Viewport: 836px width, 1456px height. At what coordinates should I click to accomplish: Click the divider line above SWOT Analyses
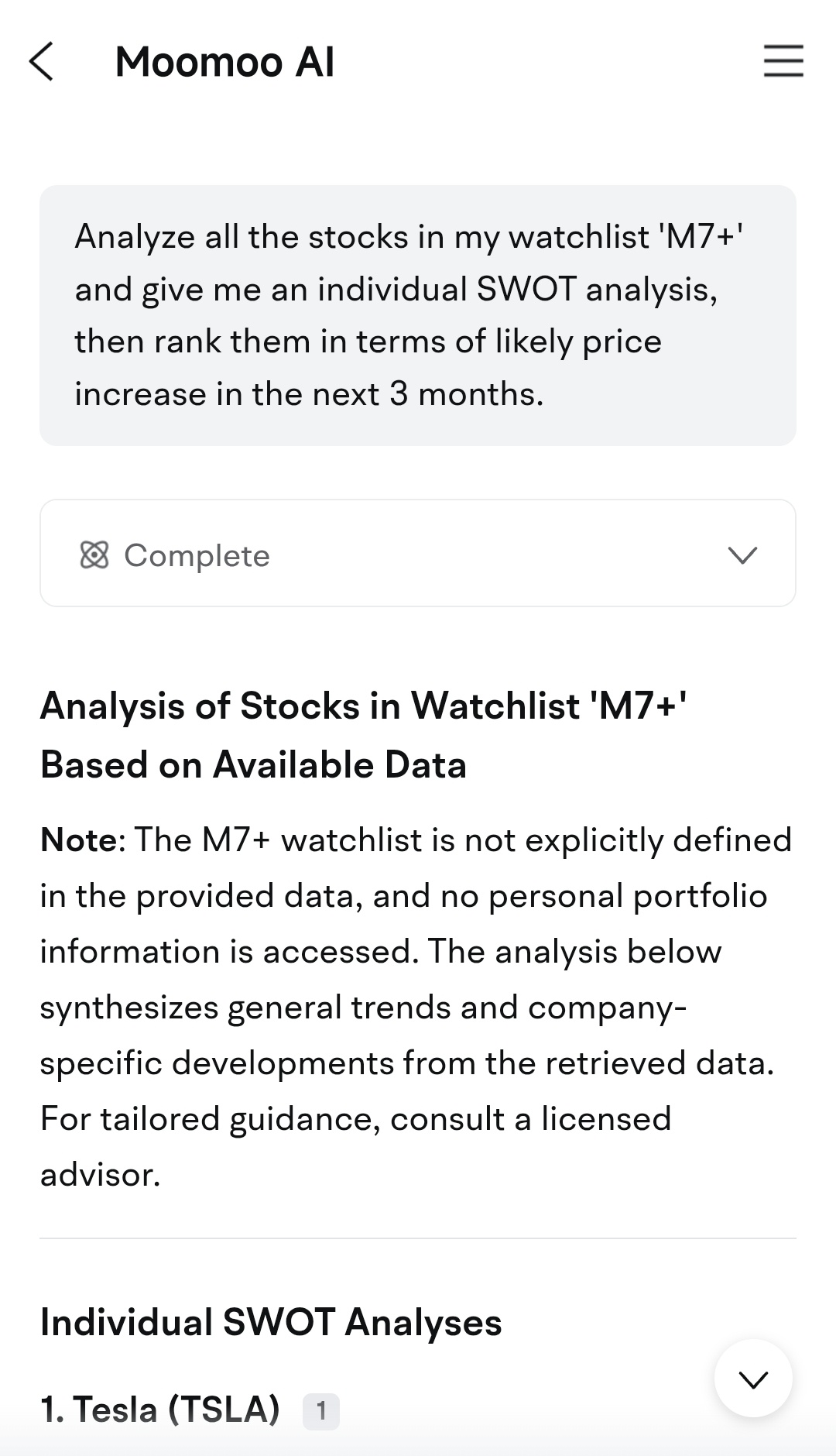click(418, 1238)
